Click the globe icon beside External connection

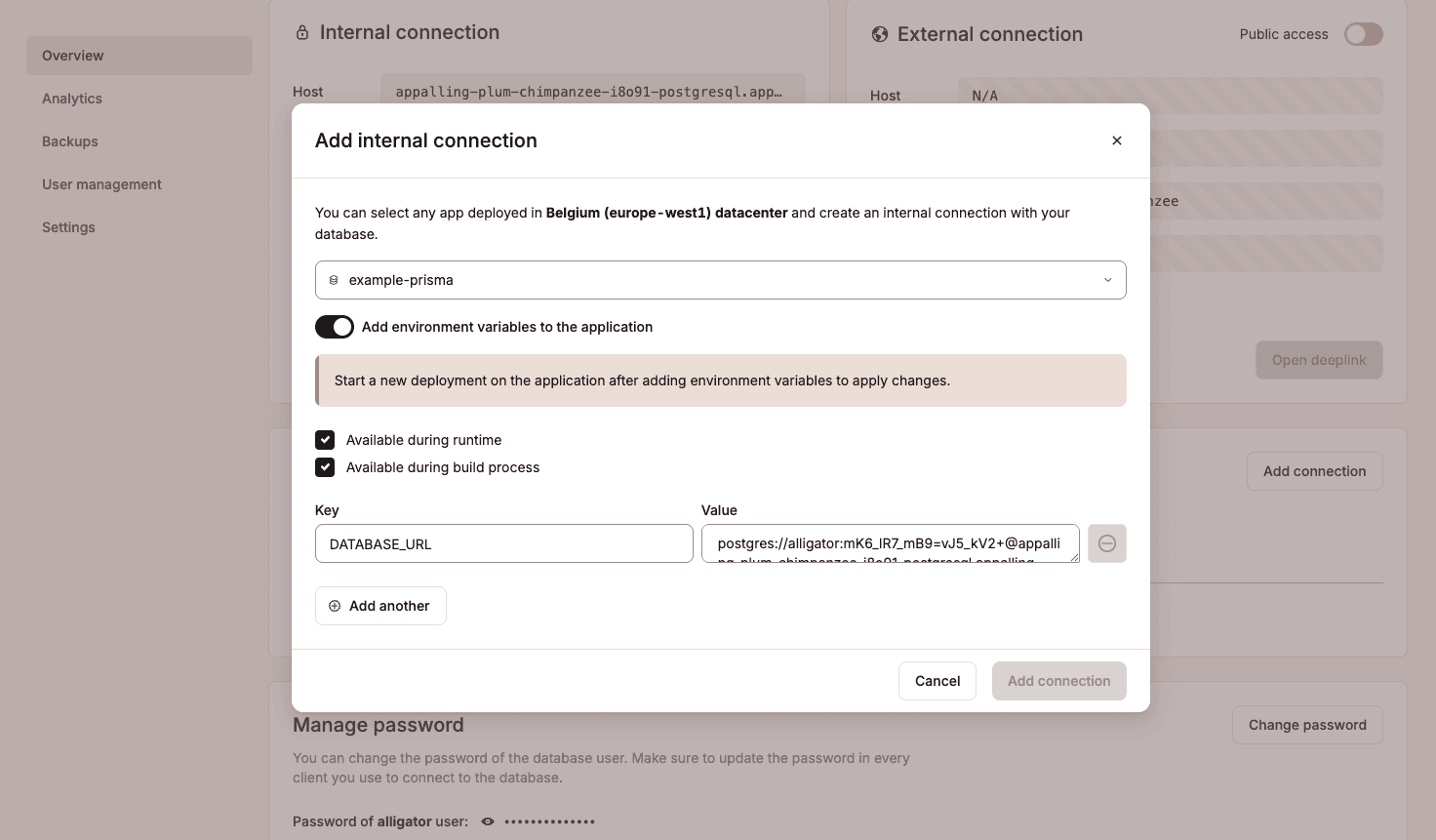[x=879, y=33]
